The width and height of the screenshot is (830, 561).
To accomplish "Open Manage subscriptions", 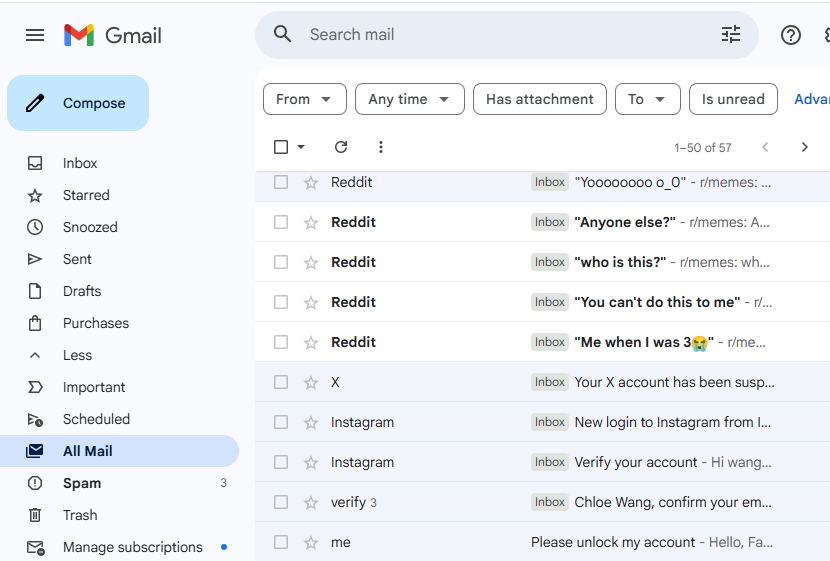I will click(x=133, y=547).
